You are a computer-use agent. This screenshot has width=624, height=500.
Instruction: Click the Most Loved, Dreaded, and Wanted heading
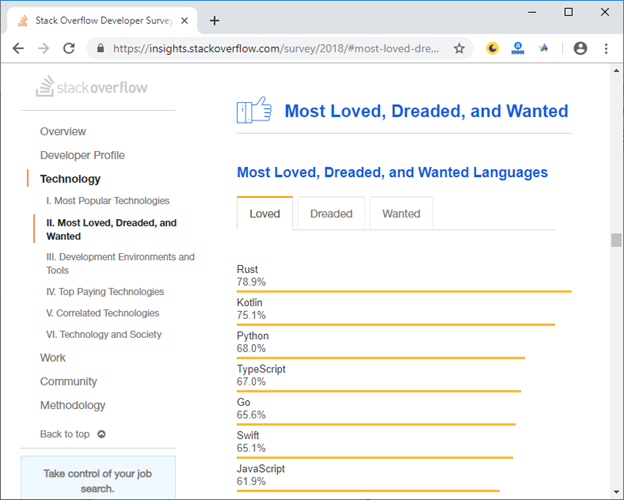coord(426,111)
